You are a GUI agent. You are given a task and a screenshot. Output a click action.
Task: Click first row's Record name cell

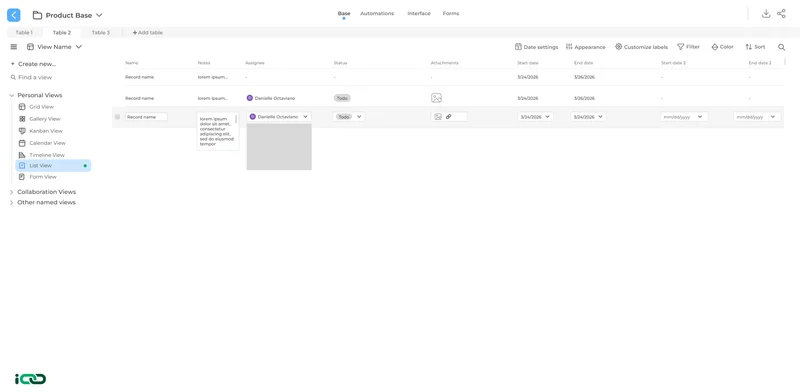[x=139, y=77]
